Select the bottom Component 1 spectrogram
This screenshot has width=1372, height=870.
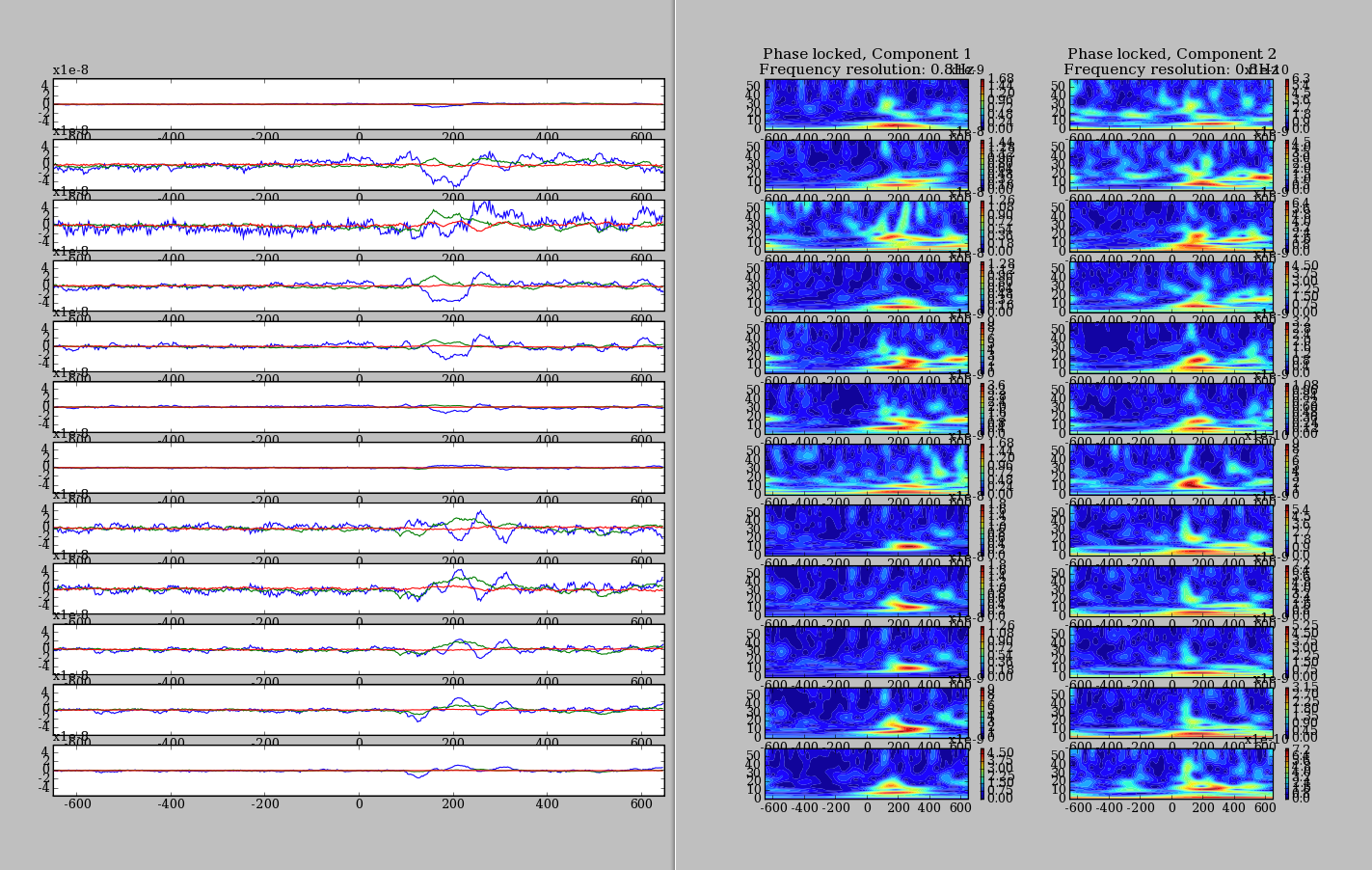[x=867, y=775]
